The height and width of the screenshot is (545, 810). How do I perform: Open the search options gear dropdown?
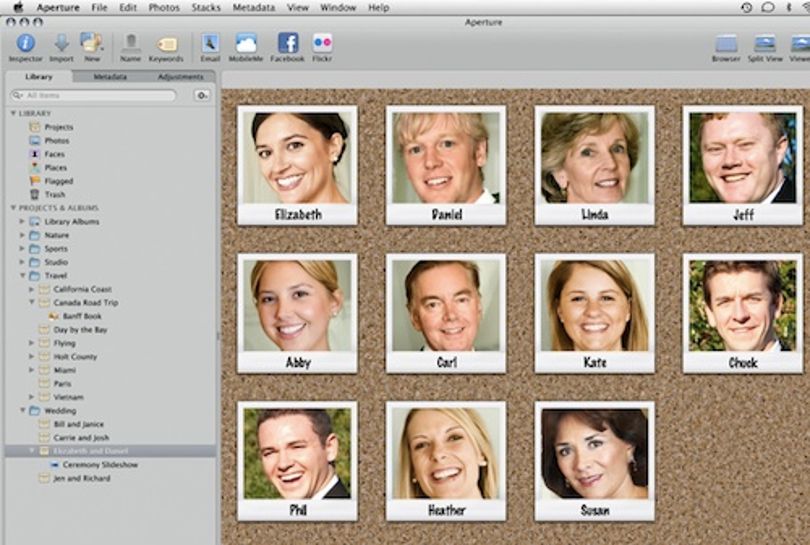coord(202,96)
